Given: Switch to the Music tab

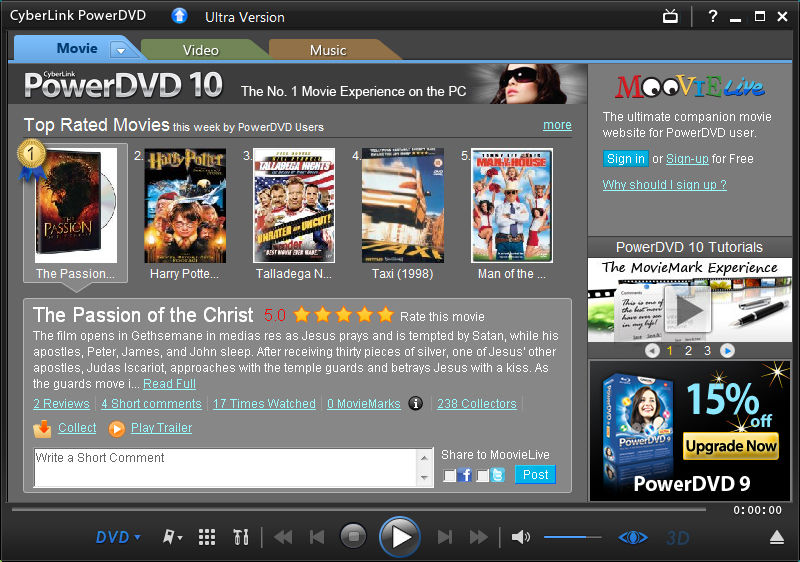Looking at the screenshot, I should 328,50.
